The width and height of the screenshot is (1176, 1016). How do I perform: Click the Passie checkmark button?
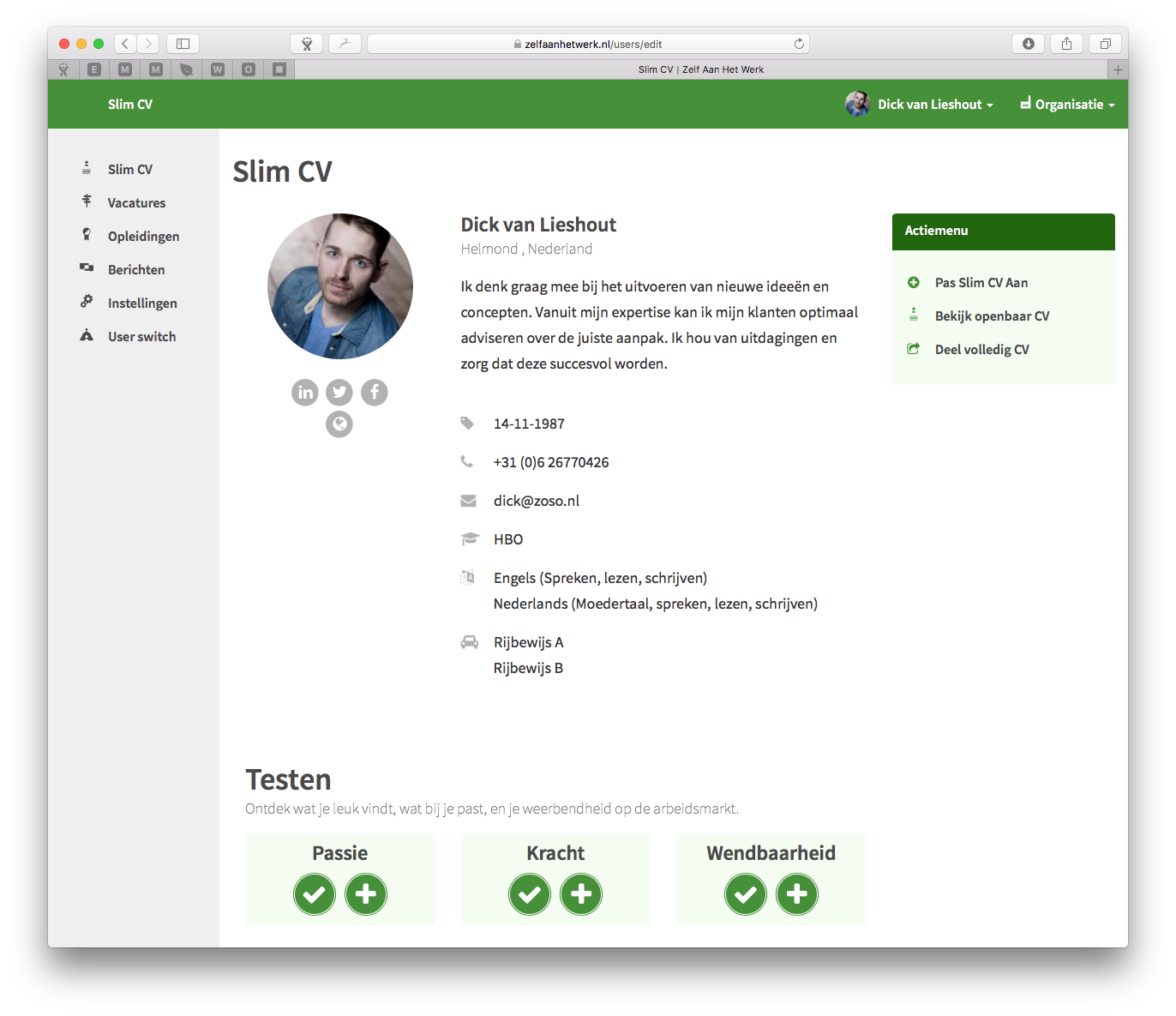[315, 894]
